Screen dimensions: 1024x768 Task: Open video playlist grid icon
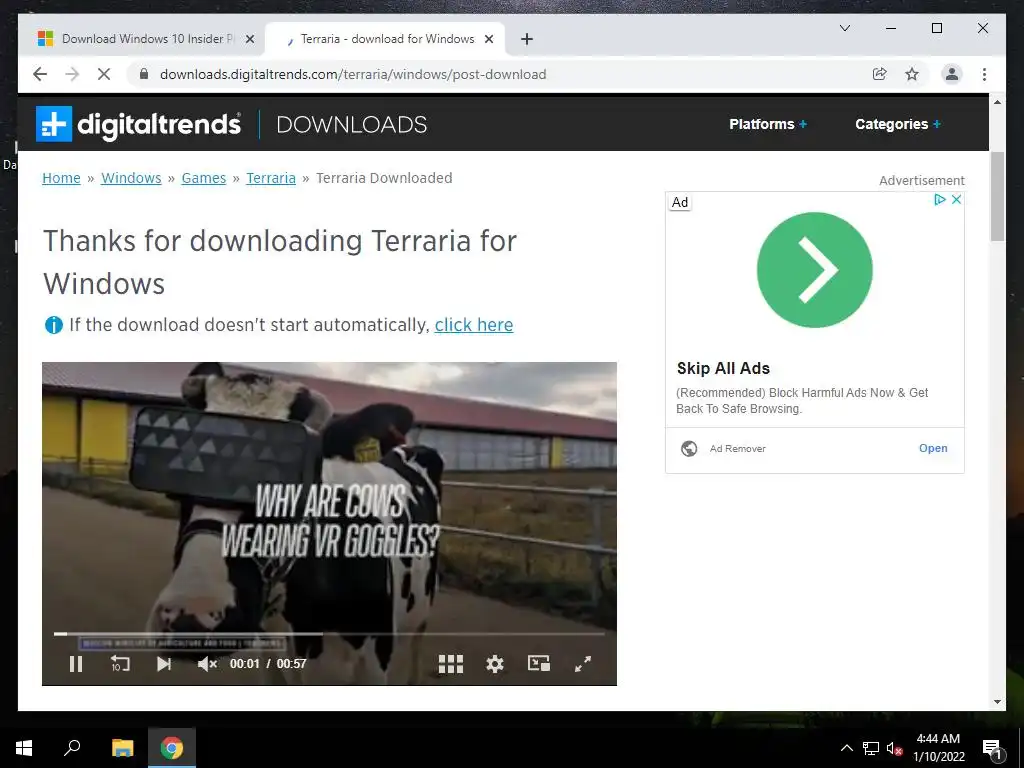pos(451,664)
